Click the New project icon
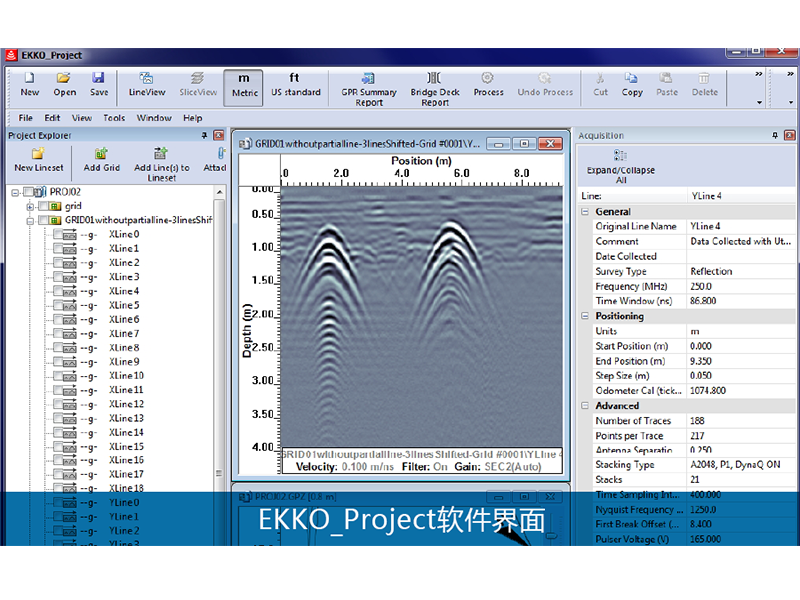 pyautogui.click(x=30, y=78)
